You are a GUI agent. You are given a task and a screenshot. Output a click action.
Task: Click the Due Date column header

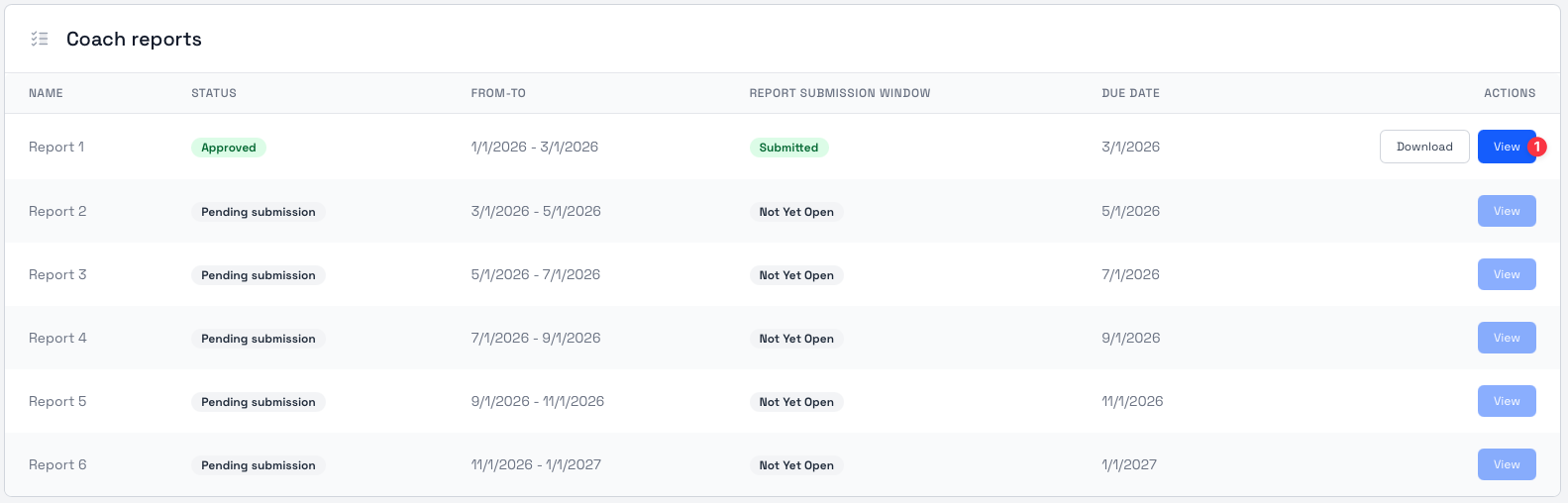pos(1130,93)
